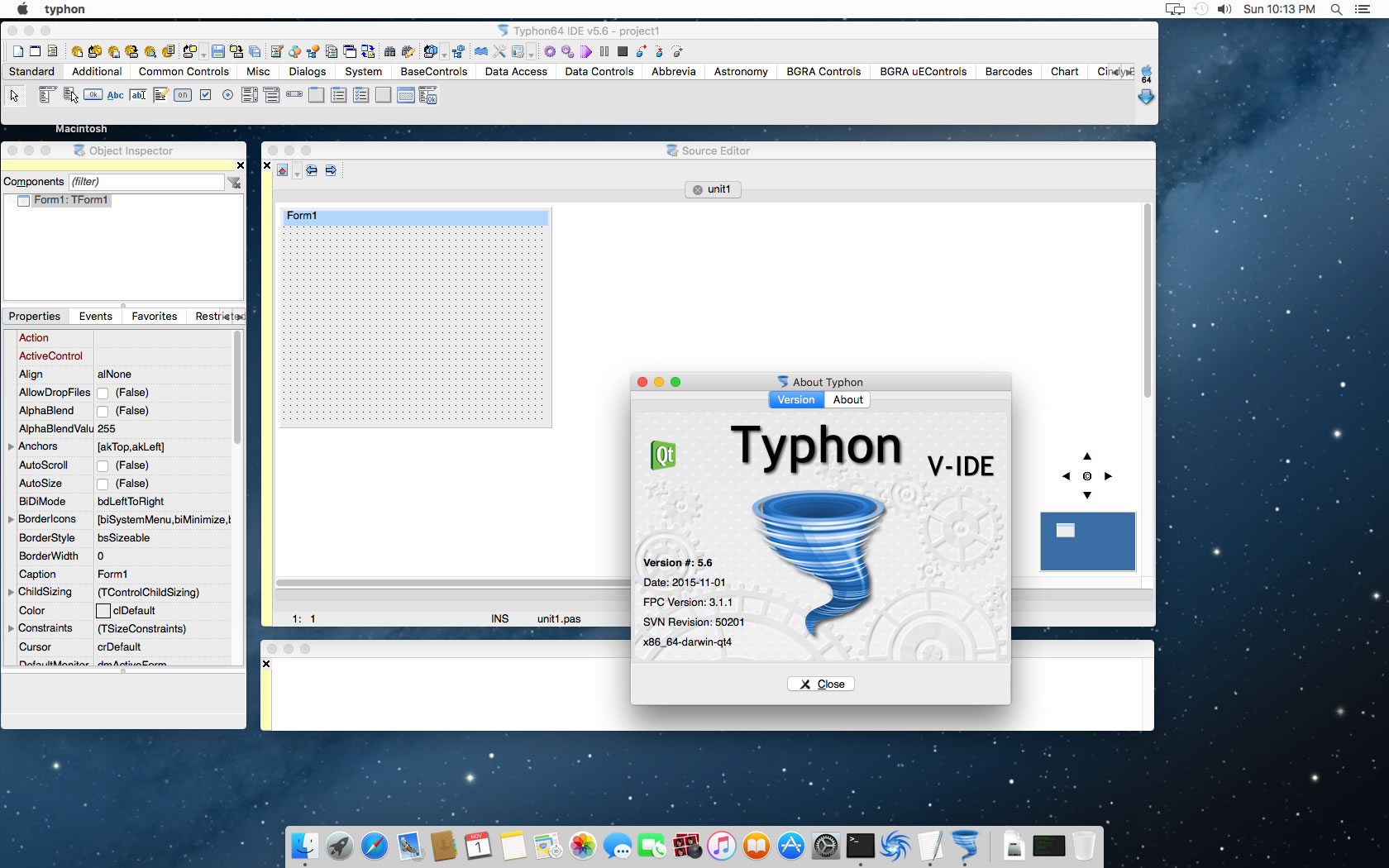The width and height of the screenshot is (1389, 868).
Task: Select the TLabel (Abc) component icon
Action: pyautogui.click(x=116, y=96)
